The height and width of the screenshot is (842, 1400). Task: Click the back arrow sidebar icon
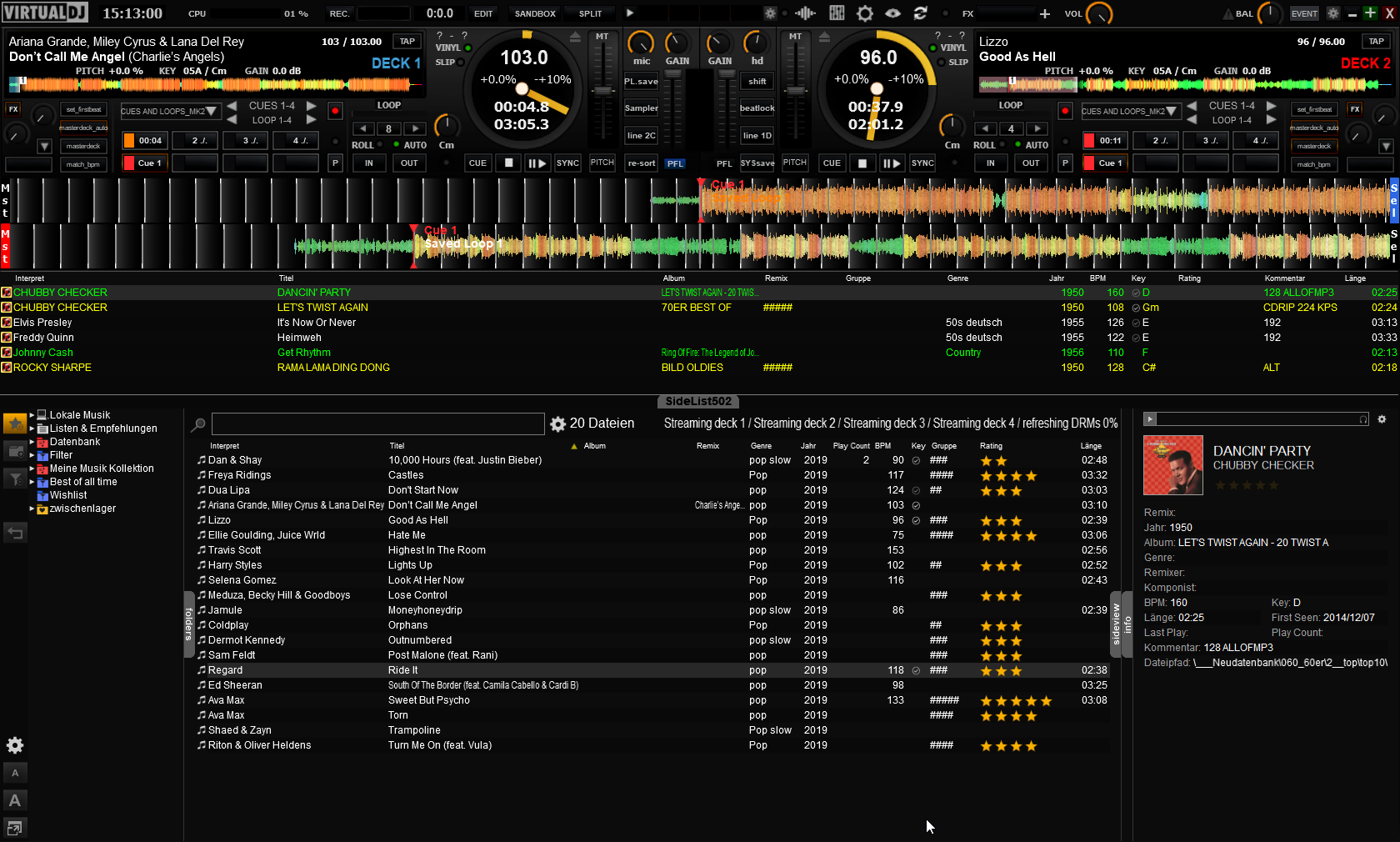(x=15, y=532)
